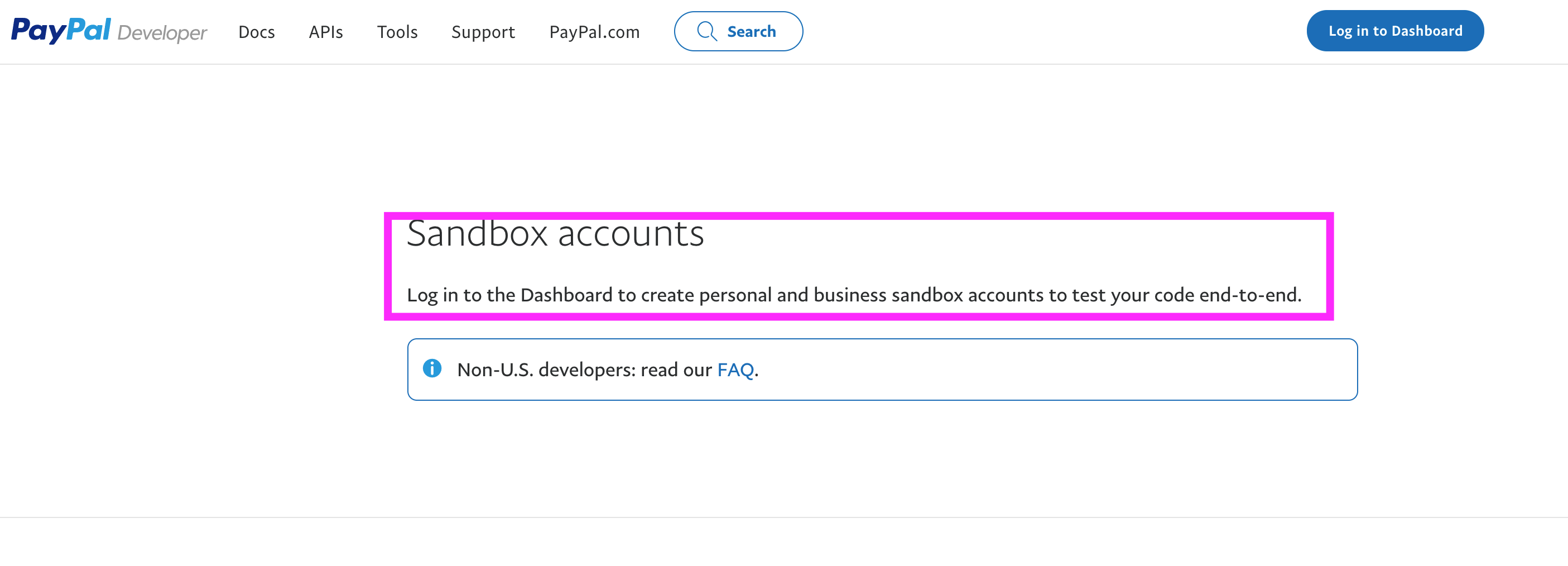
Task: Open the Docs menu
Action: tap(256, 32)
